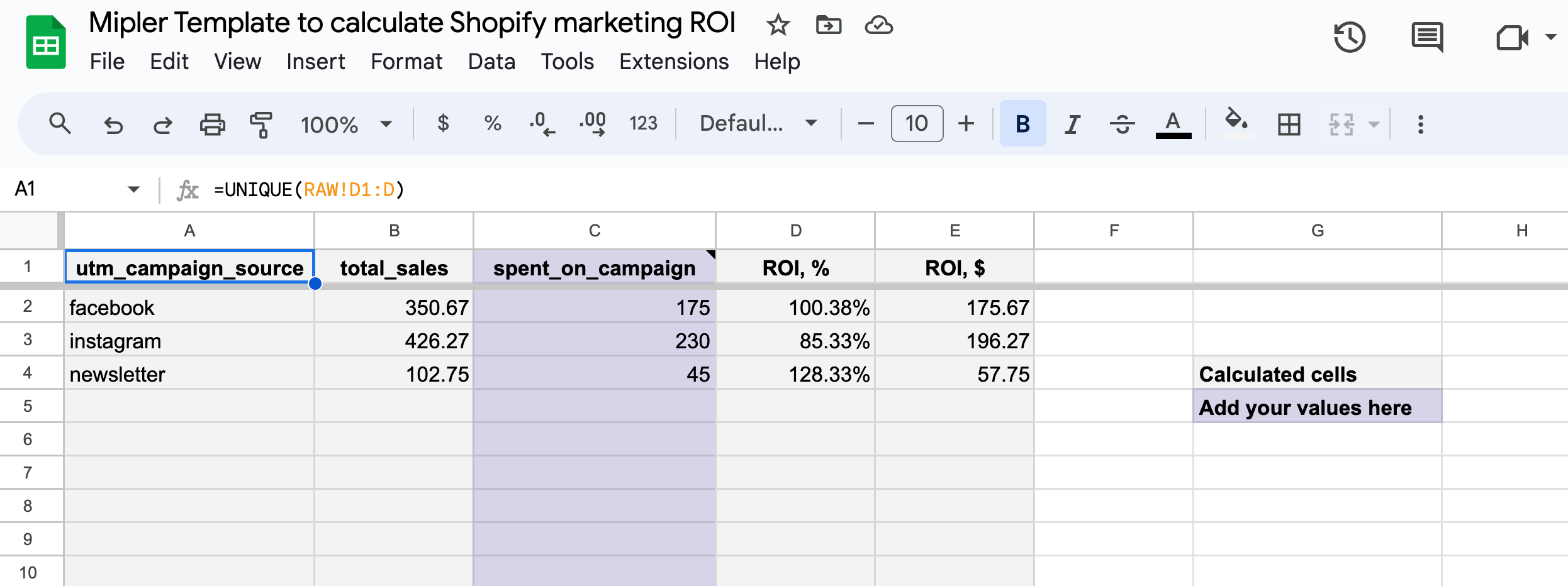This screenshot has width=1568, height=586.
Task: Click the Borders icon
Action: pos(1289,124)
